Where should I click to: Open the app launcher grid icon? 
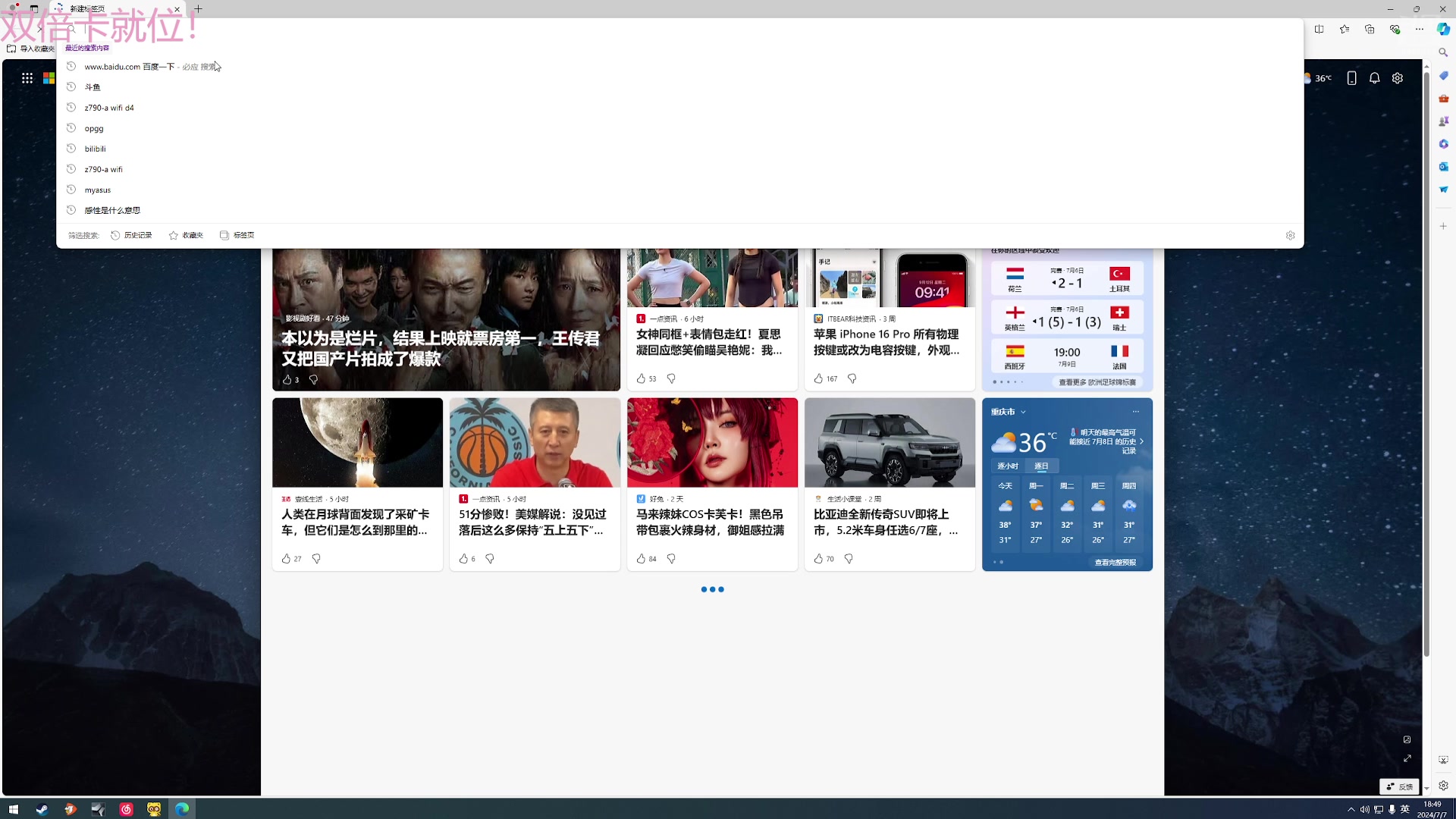pos(27,78)
